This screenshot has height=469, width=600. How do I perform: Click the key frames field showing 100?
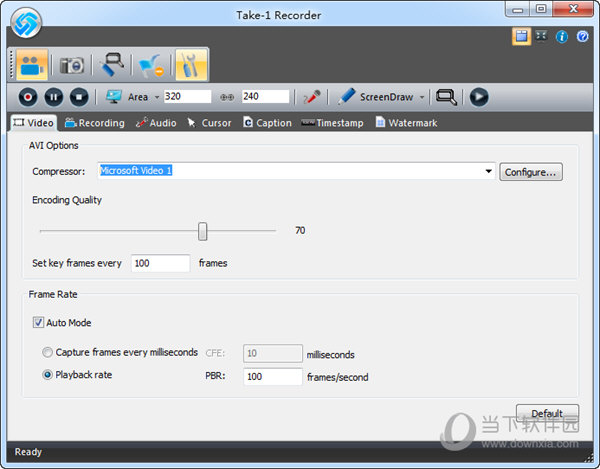(x=160, y=263)
